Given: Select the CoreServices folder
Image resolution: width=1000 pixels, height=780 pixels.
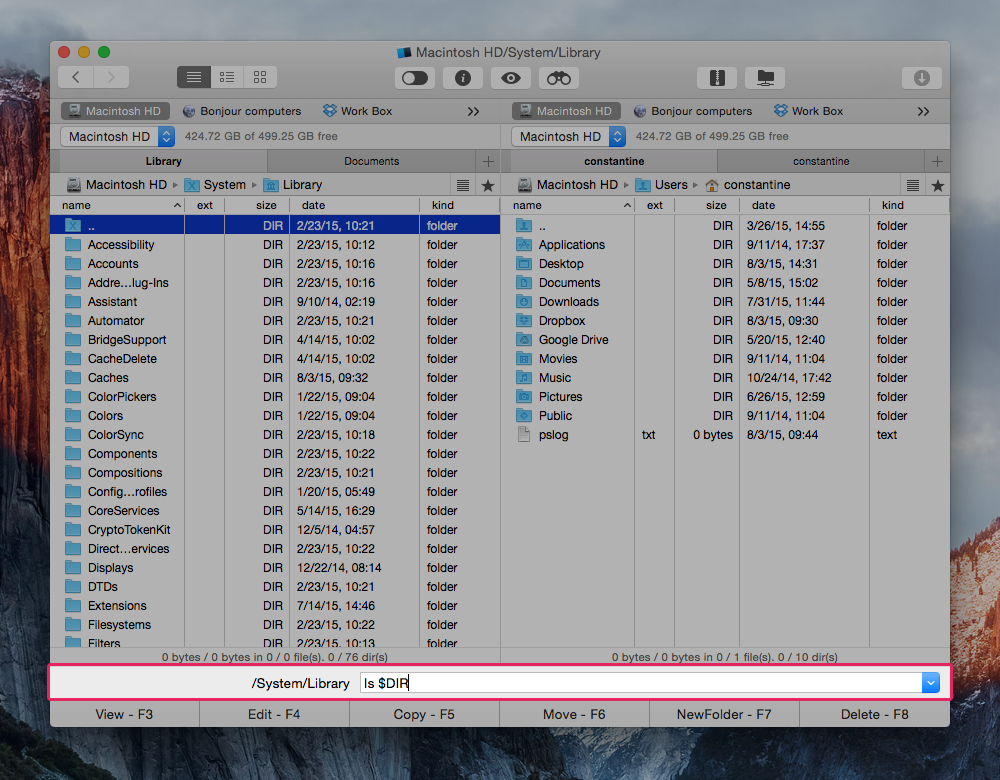Looking at the screenshot, I should click(x=276, y=511).
